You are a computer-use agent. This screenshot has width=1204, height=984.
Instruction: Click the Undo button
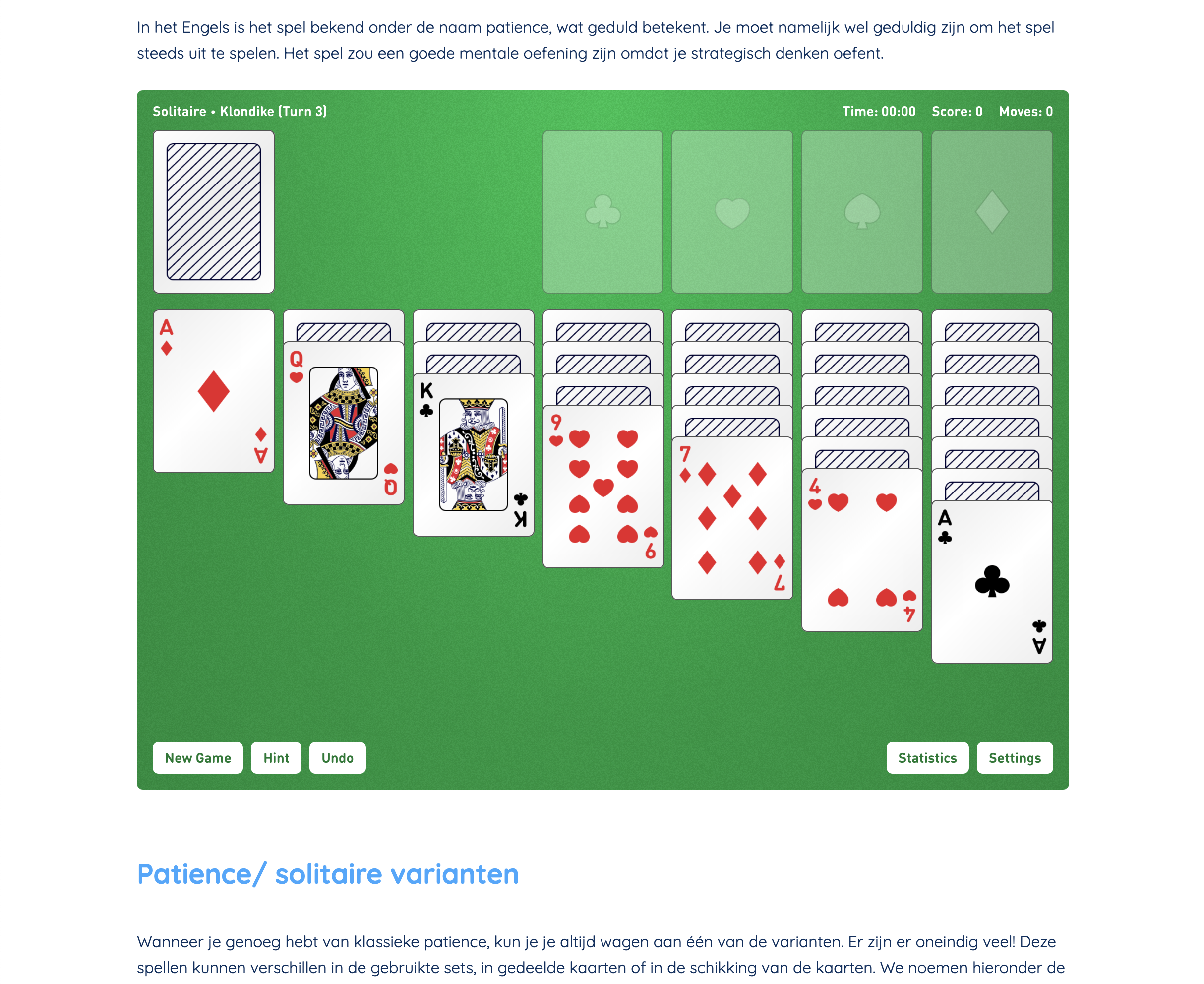[x=337, y=758]
